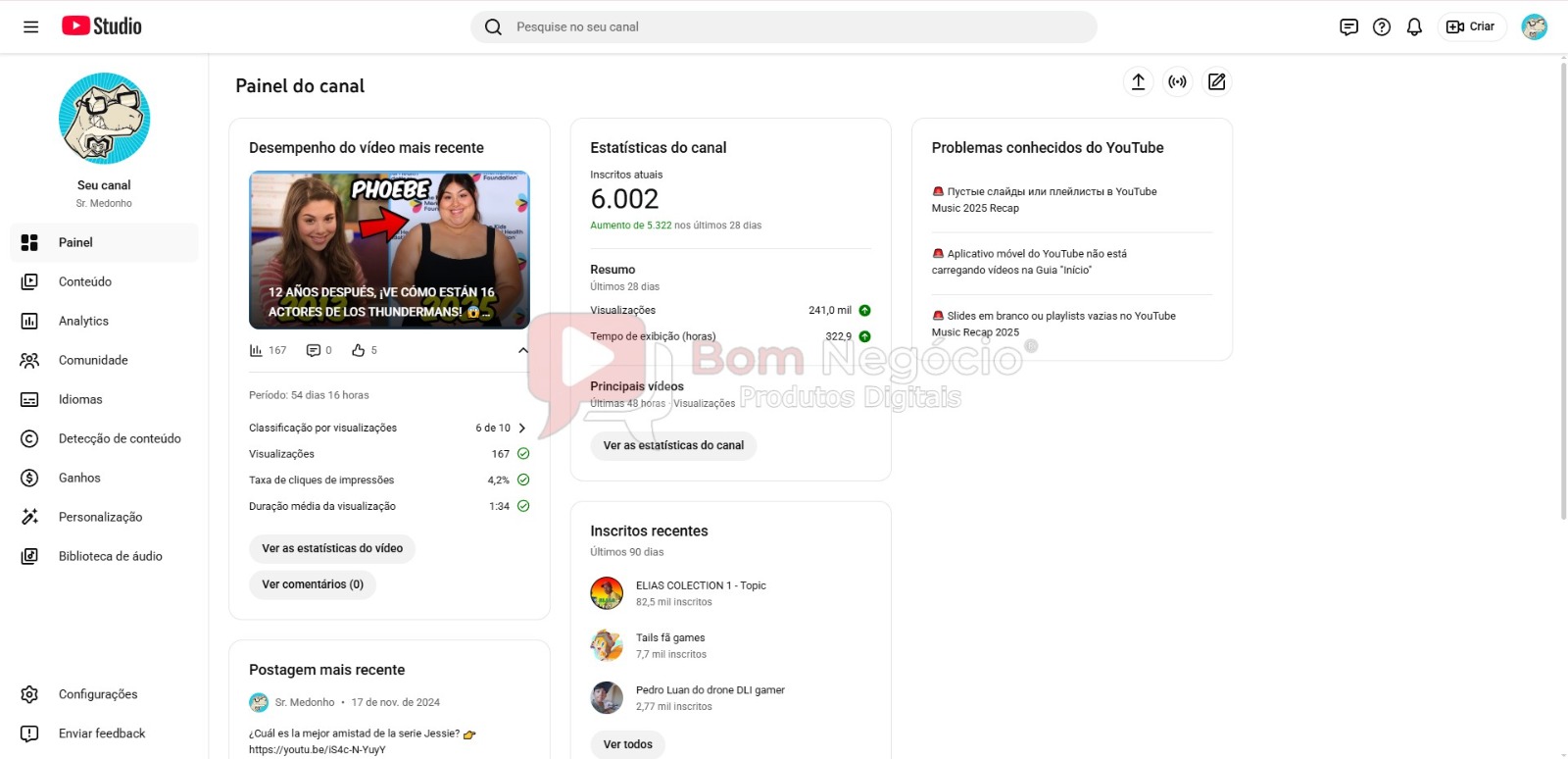Viewport: 1568px width, 759px height.
Task: Expand the ranking by views arrow
Action: tap(522, 429)
